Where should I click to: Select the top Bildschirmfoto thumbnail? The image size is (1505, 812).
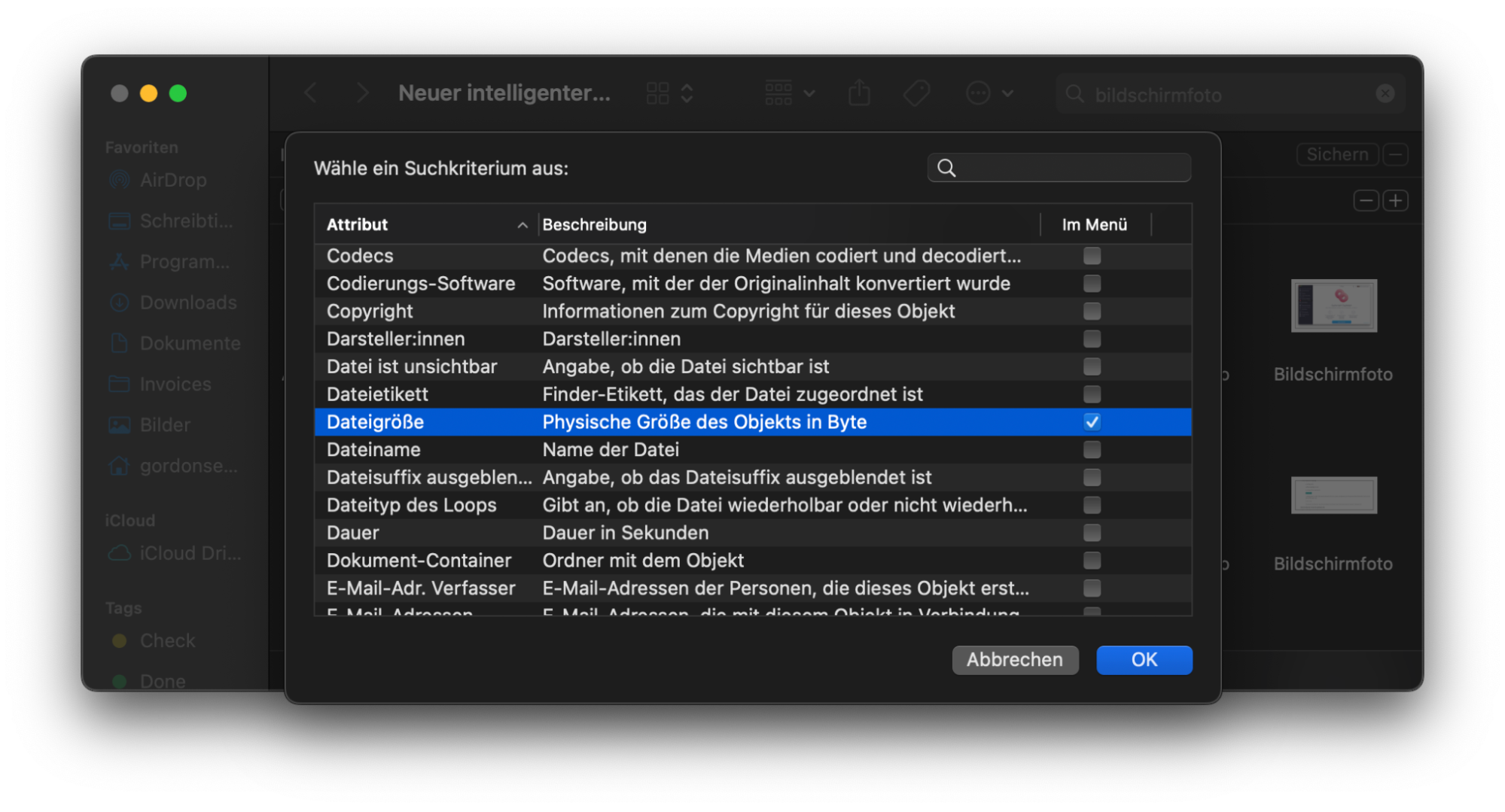pyautogui.click(x=1333, y=306)
